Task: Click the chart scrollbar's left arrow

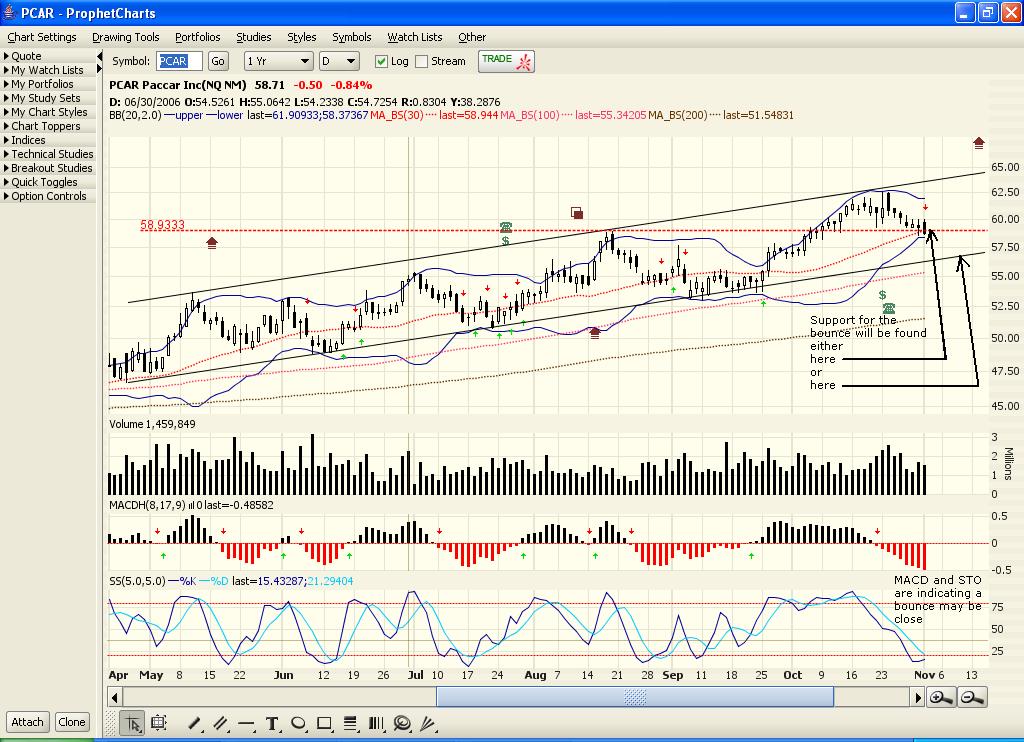Action: point(115,698)
